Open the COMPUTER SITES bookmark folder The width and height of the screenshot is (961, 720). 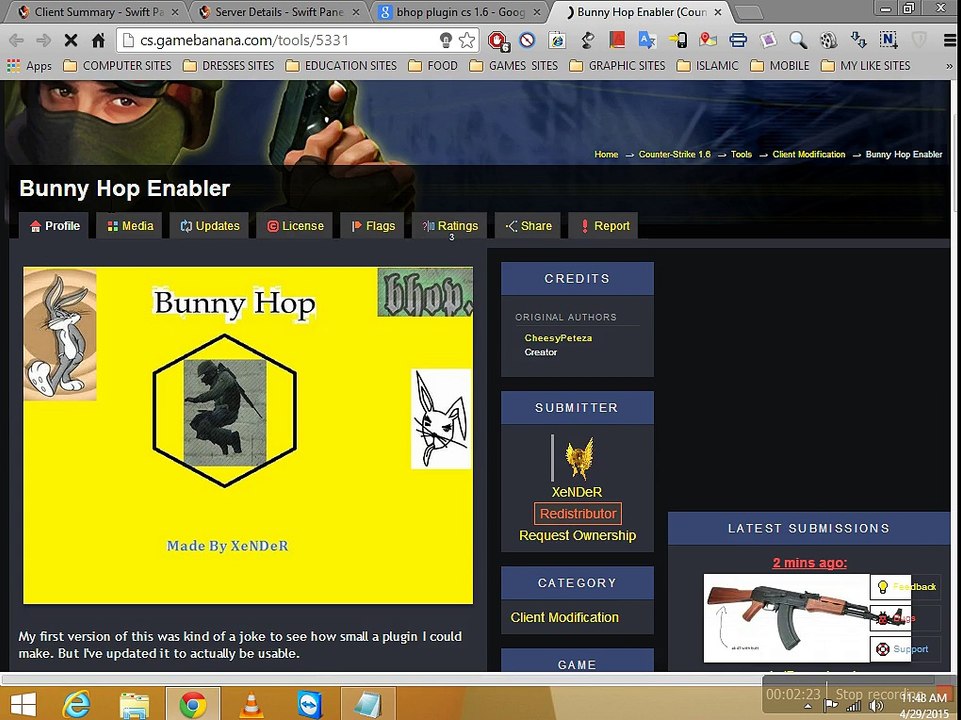coord(118,66)
